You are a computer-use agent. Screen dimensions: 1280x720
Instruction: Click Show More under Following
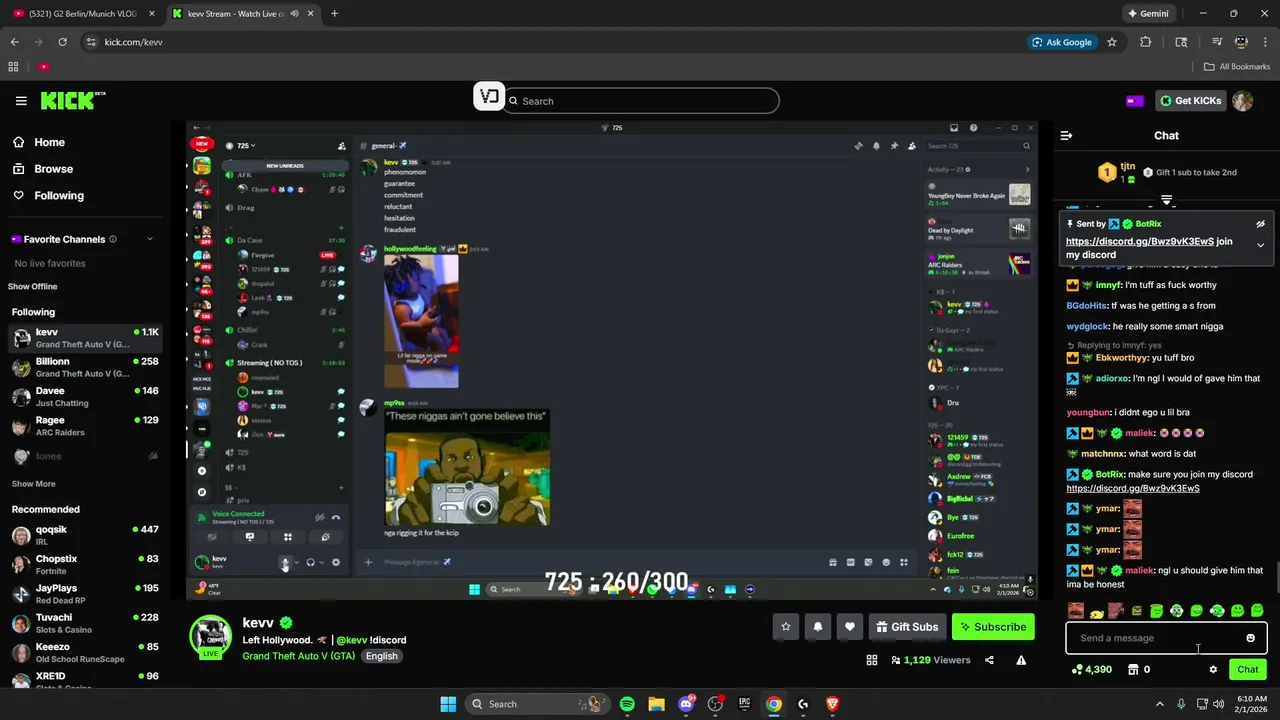[x=33, y=484]
